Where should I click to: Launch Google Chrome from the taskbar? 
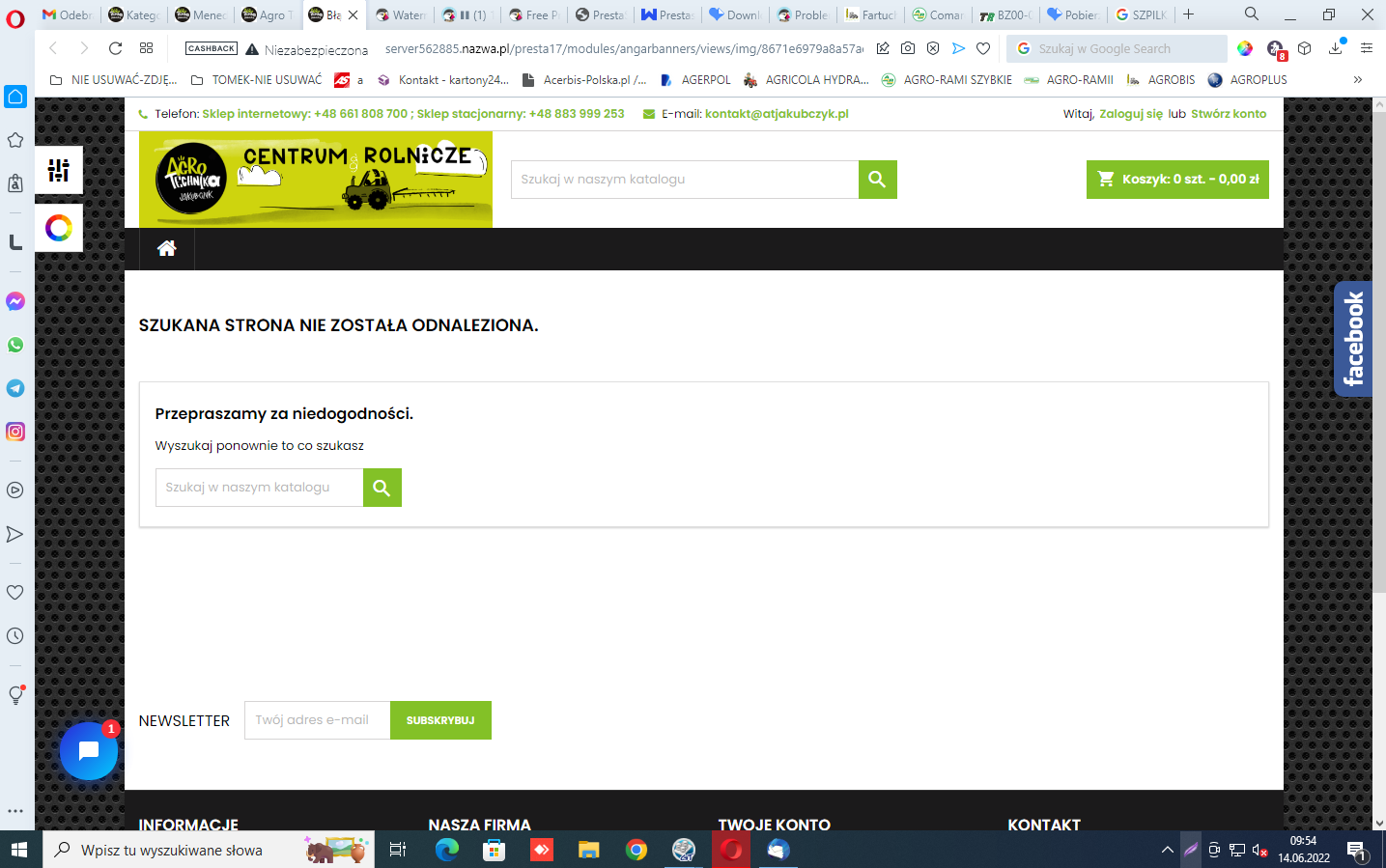point(636,850)
